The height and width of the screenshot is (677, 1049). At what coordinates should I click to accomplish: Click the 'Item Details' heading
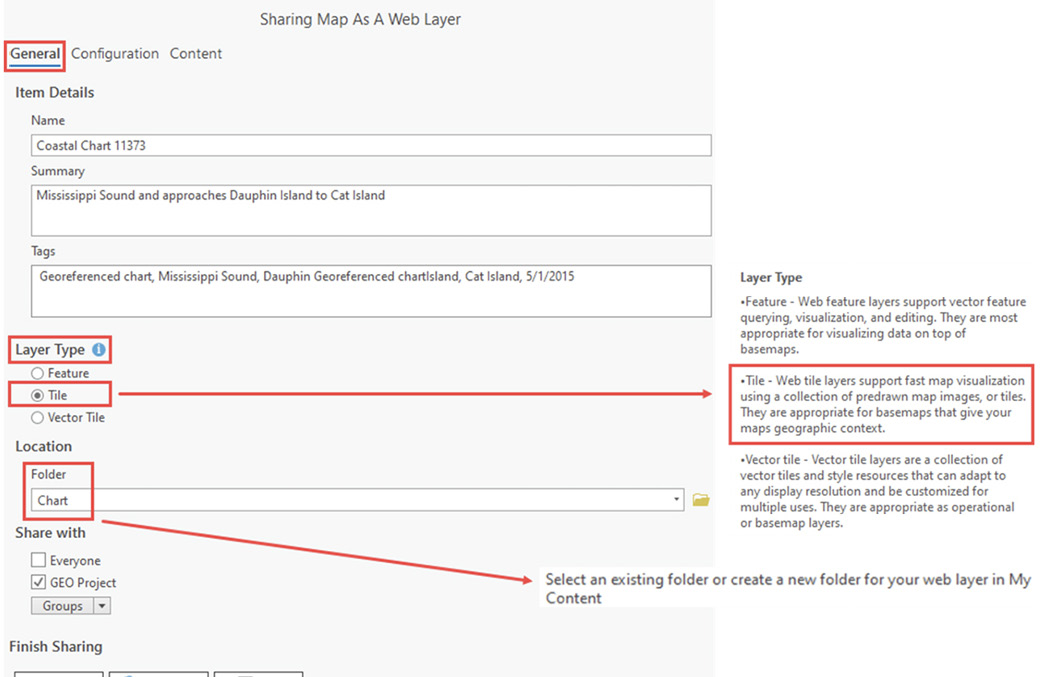click(55, 92)
